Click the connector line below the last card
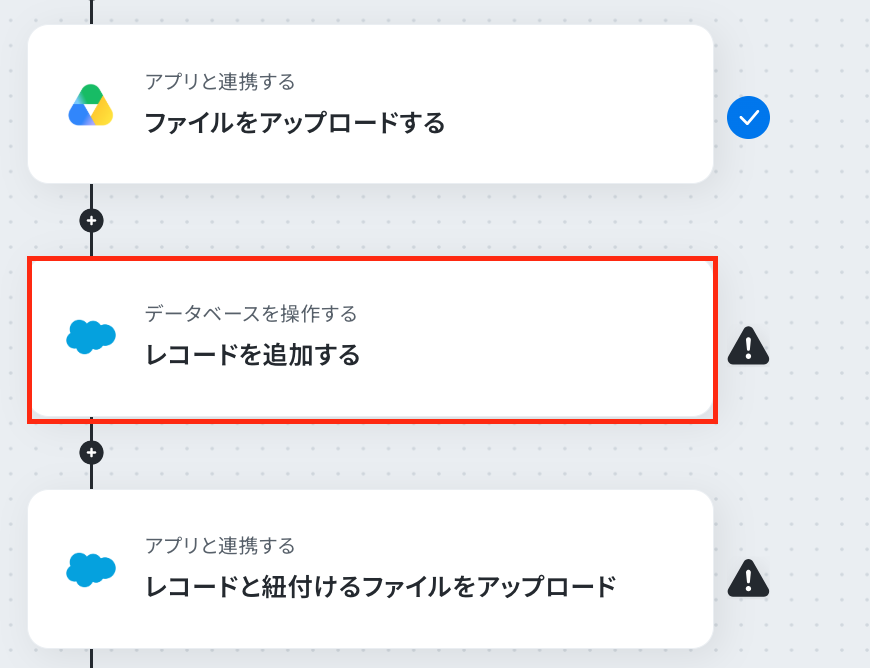 (x=92, y=659)
